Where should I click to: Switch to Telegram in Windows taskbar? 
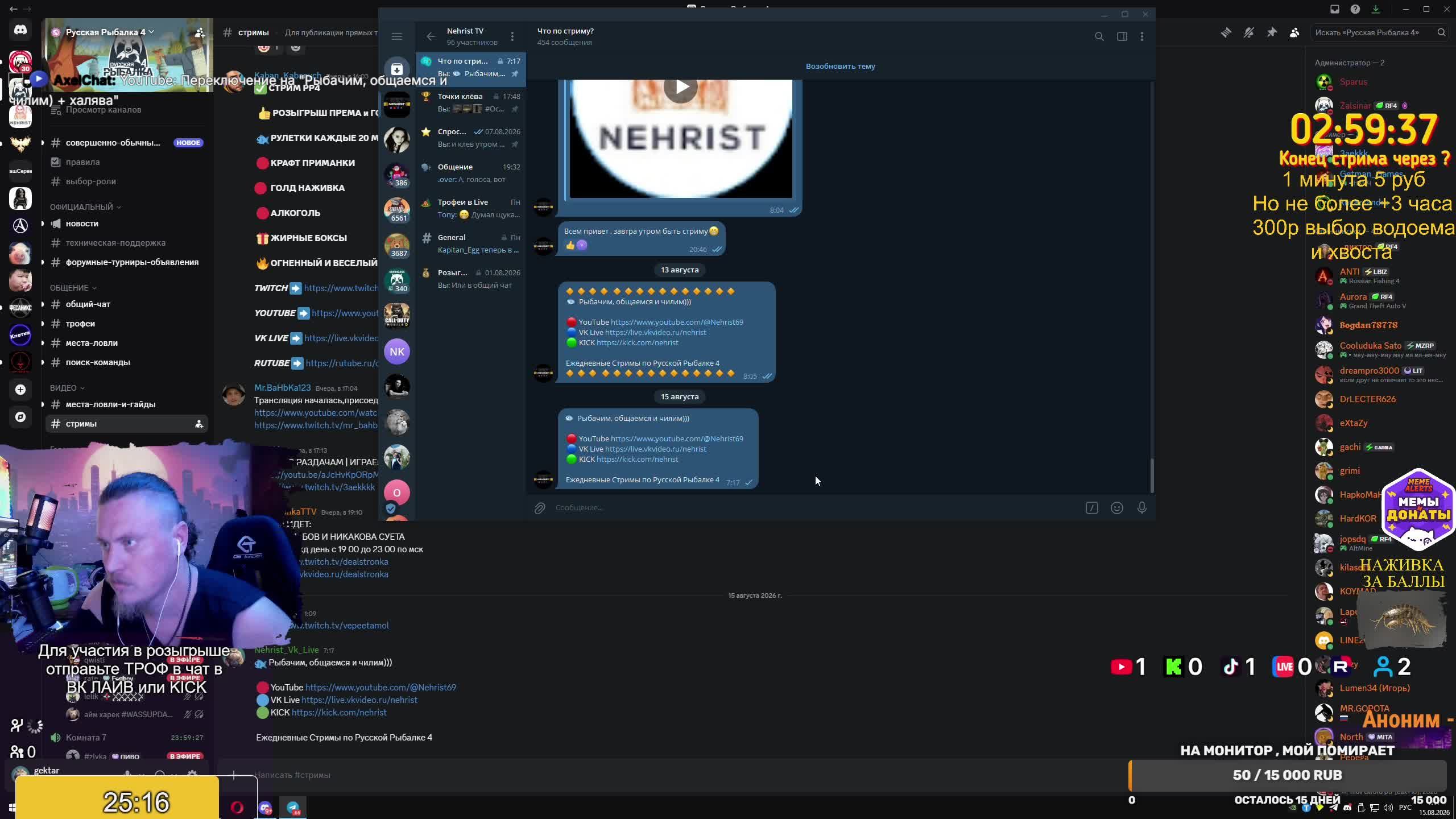[293, 808]
